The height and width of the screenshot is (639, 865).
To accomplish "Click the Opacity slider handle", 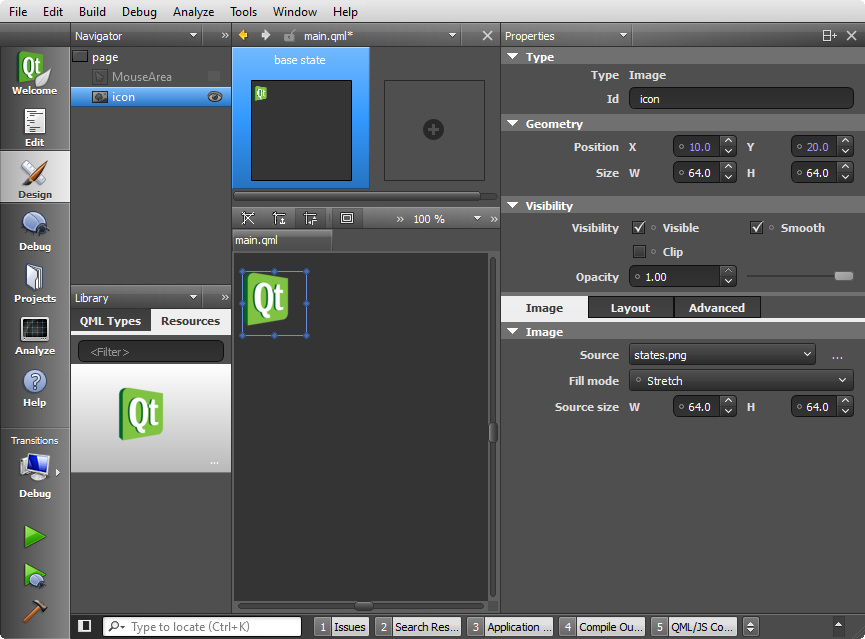I will [843, 276].
